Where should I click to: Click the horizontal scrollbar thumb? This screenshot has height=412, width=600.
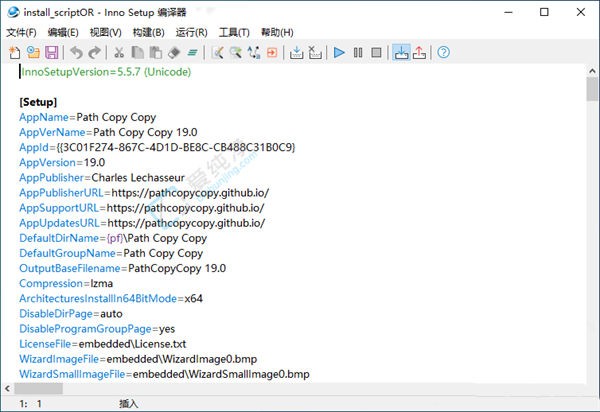[39, 388]
